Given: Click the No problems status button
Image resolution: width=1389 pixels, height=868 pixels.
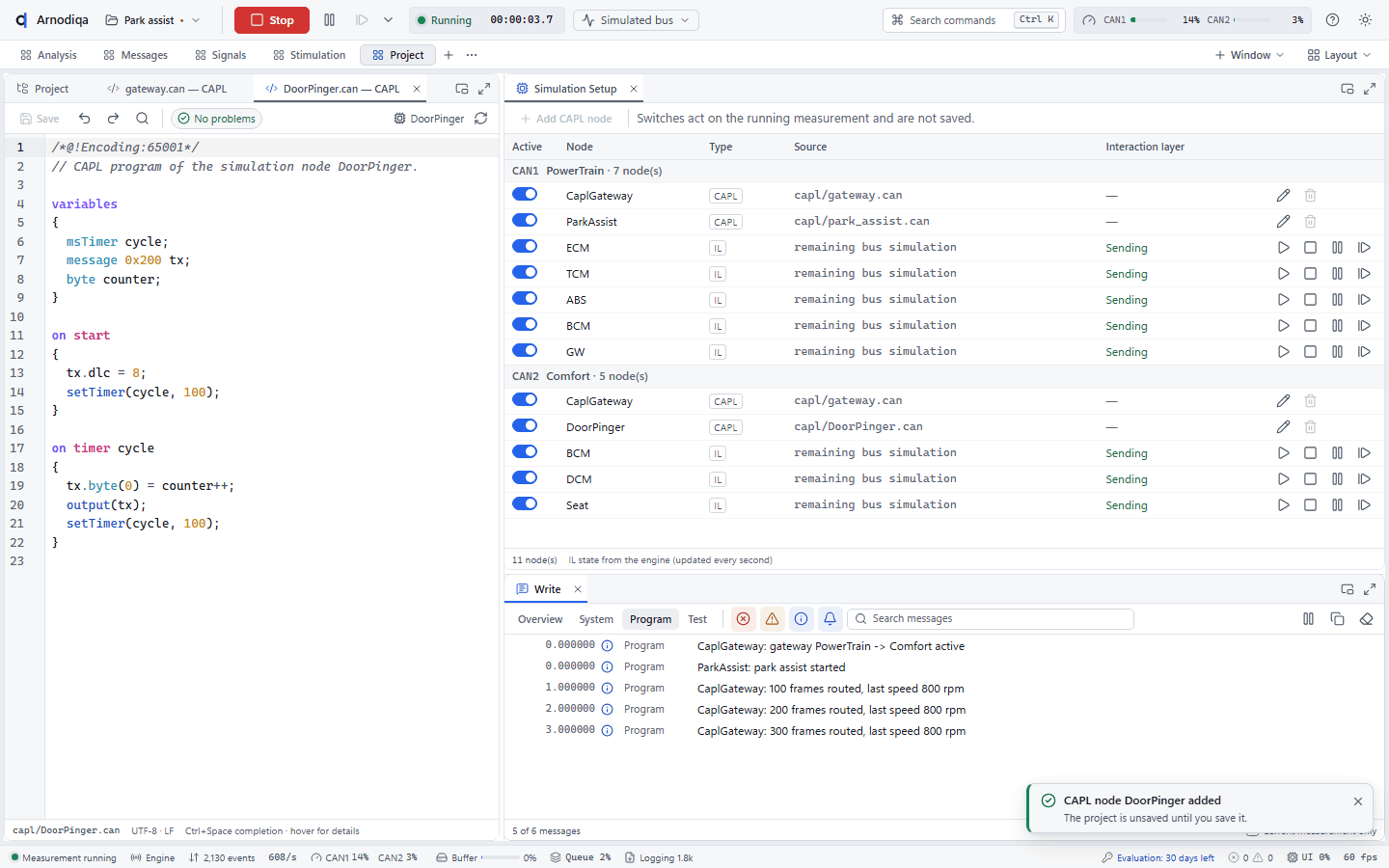Looking at the screenshot, I should point(216,119).
